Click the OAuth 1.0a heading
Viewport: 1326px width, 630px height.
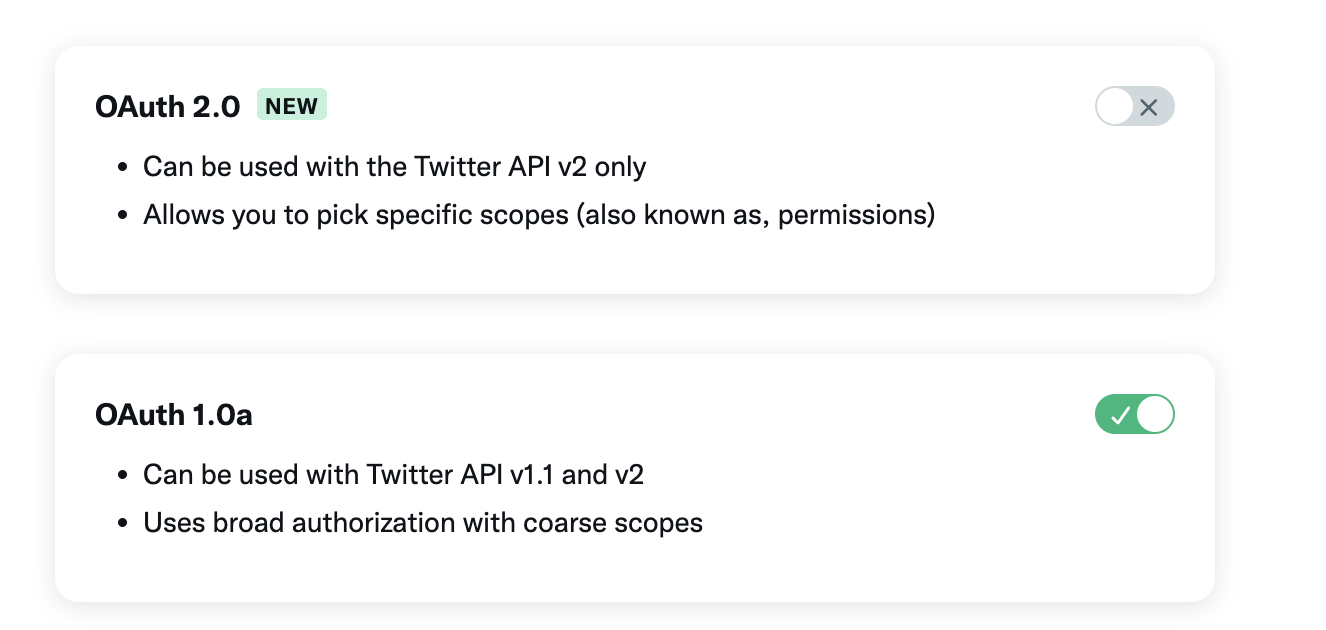click(x=174, y=415)
